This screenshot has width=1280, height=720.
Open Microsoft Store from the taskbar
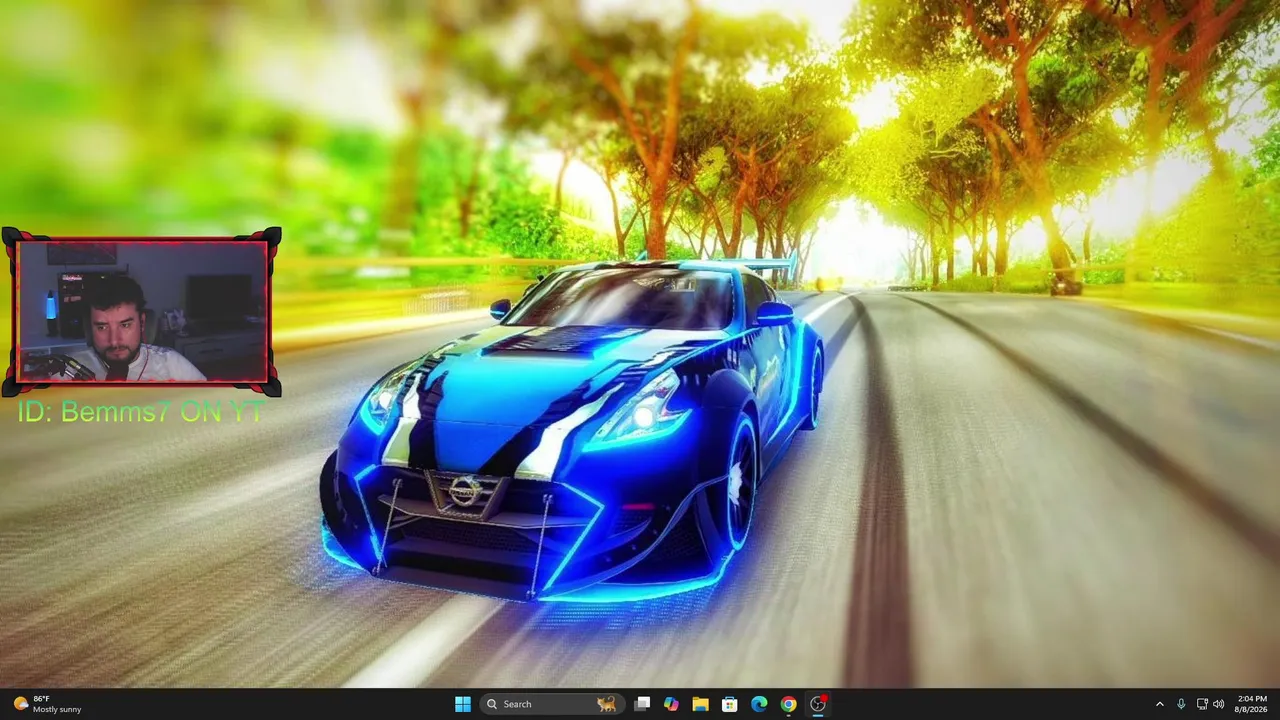tap(730, 704)
